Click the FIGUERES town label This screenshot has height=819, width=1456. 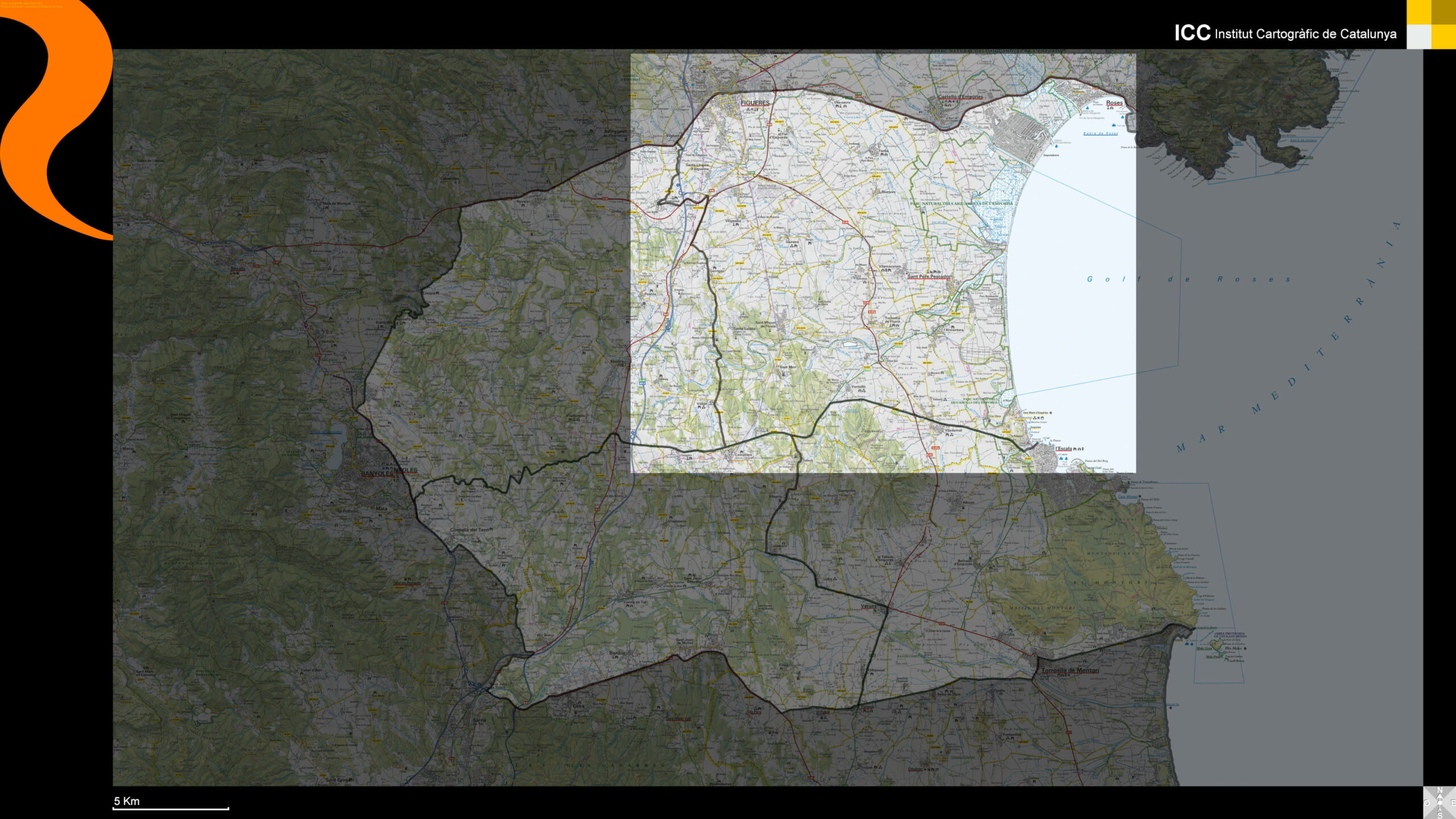755,103
